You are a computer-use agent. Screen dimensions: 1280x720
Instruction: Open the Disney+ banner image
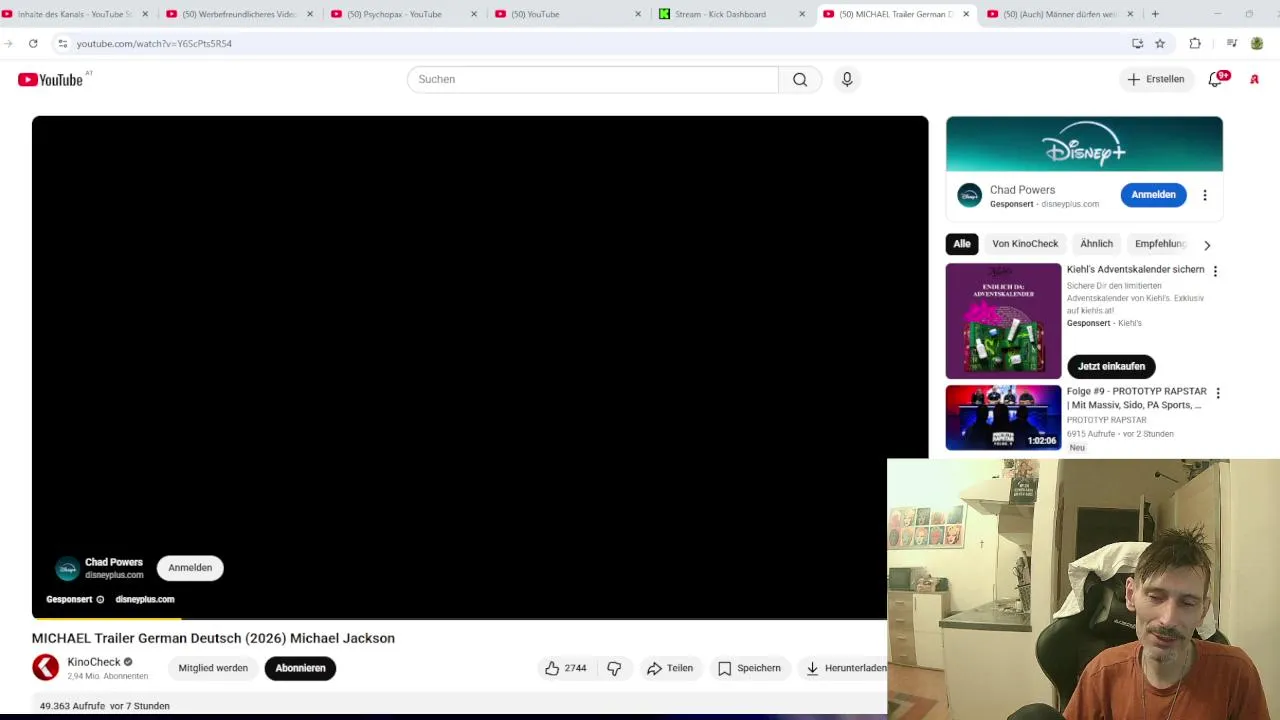tap(1084, 144)
